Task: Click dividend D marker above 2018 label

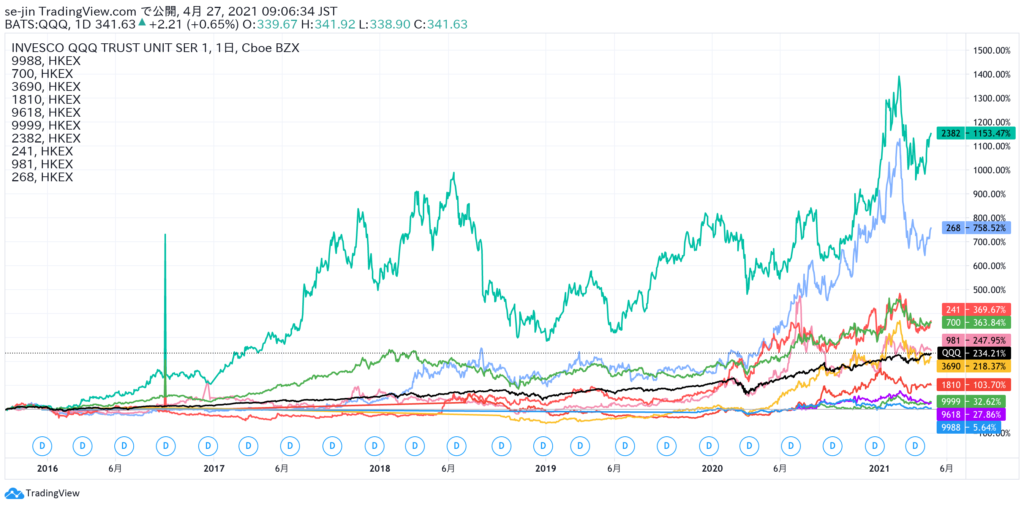Action: [374, 446]
